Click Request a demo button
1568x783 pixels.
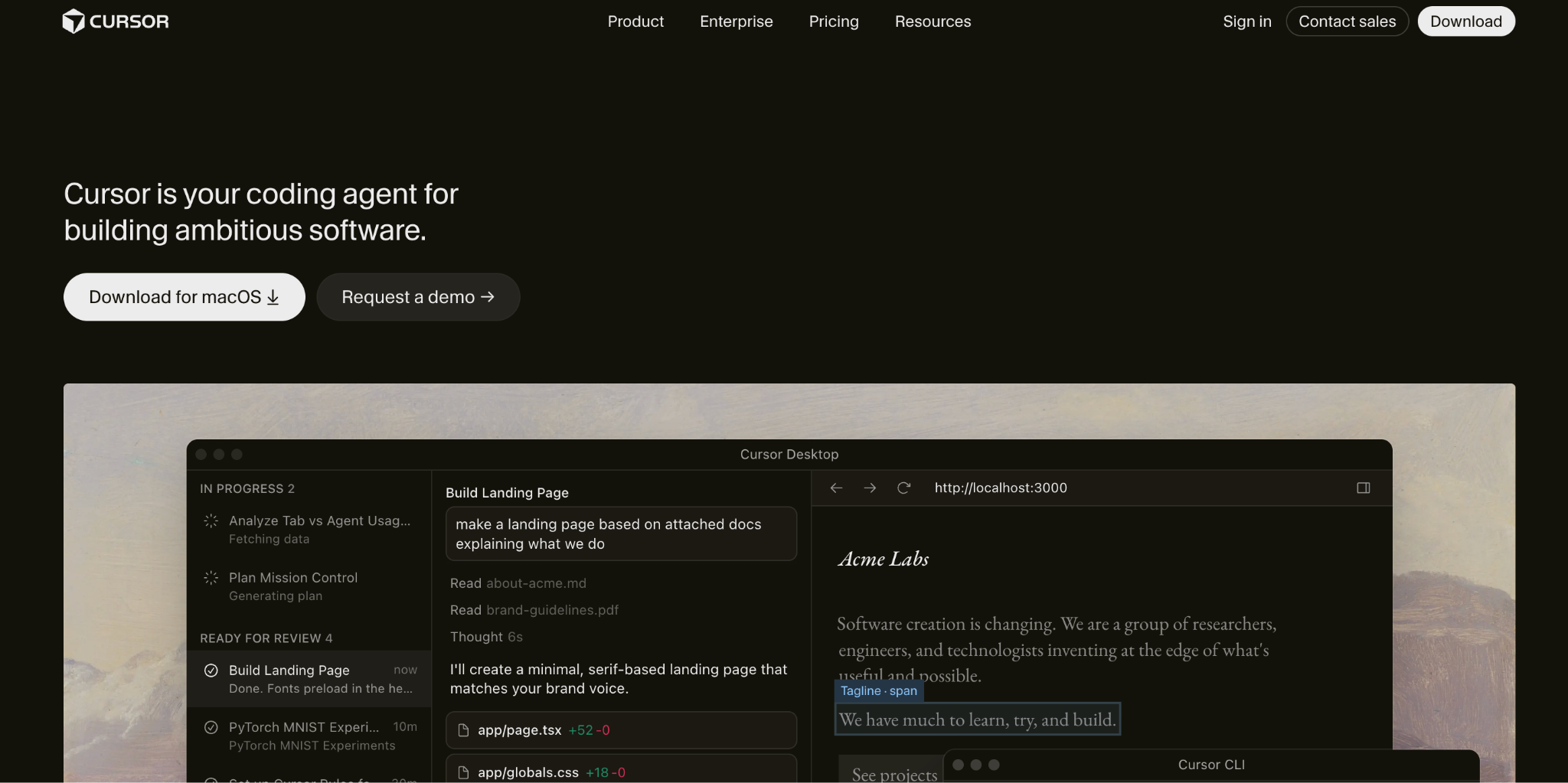[418, 297]
